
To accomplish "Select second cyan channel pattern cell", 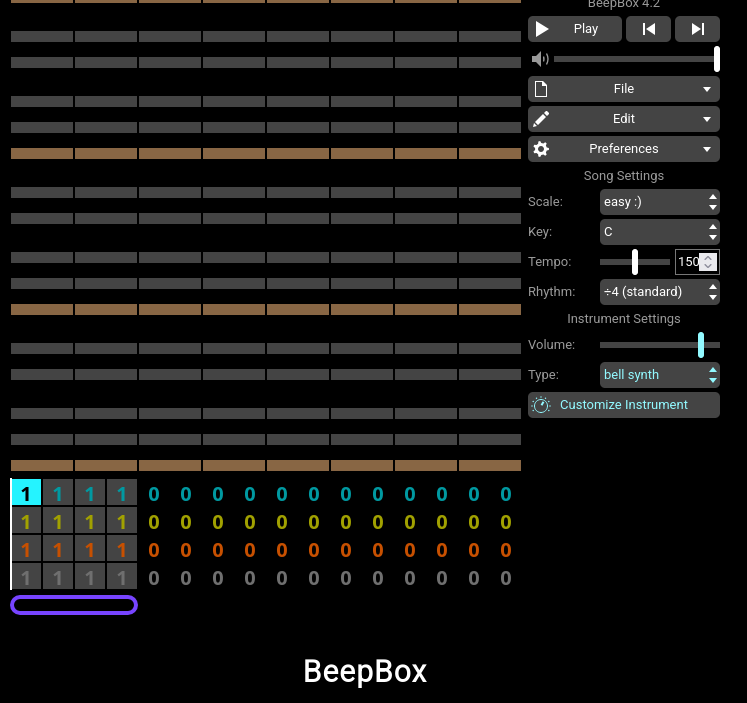I will 58,494.
